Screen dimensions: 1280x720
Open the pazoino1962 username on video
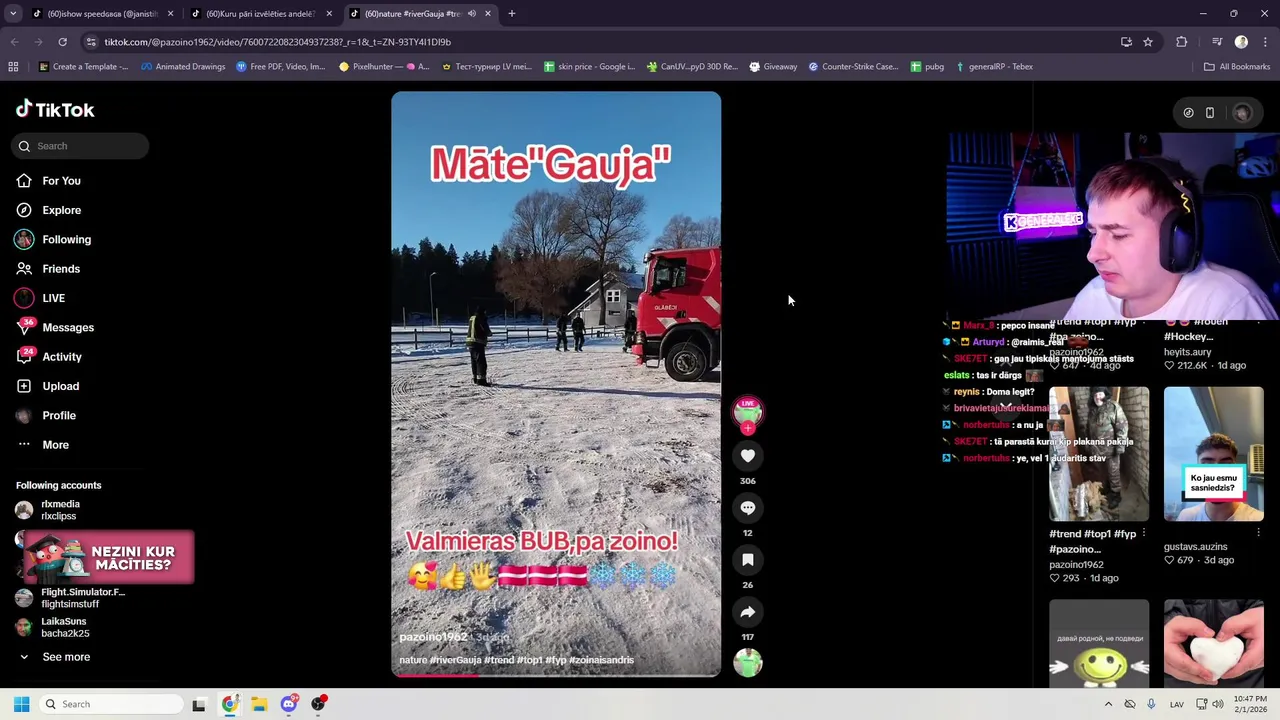click(433, 637)
